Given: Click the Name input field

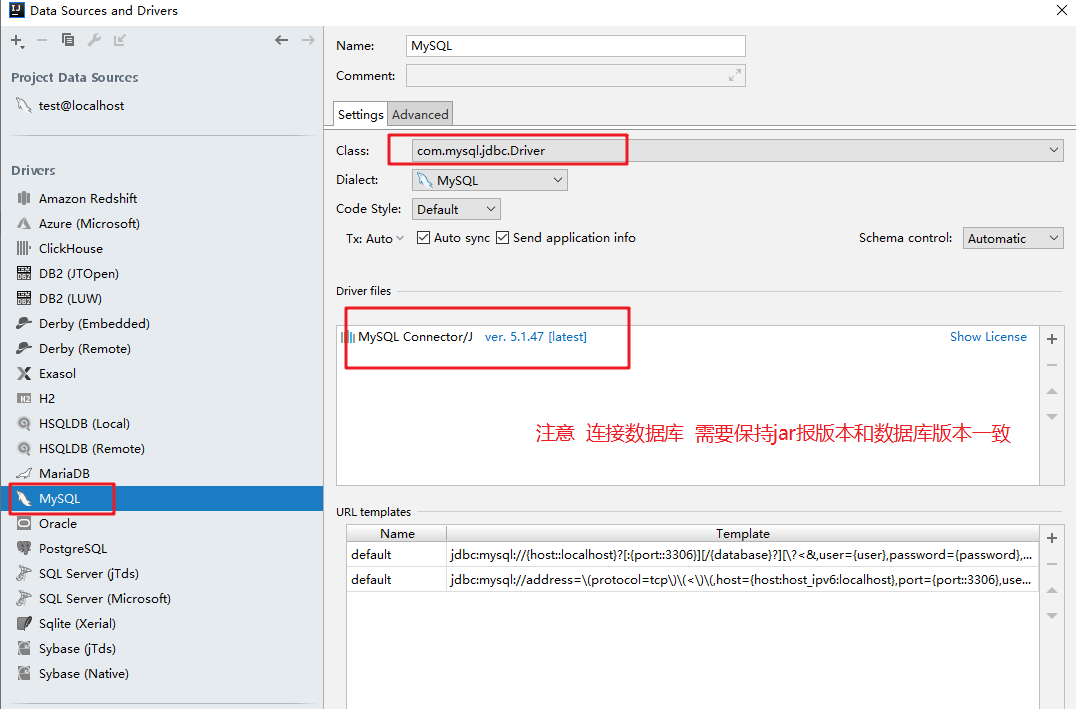Looking at the screenshot, I should point(575,46).
